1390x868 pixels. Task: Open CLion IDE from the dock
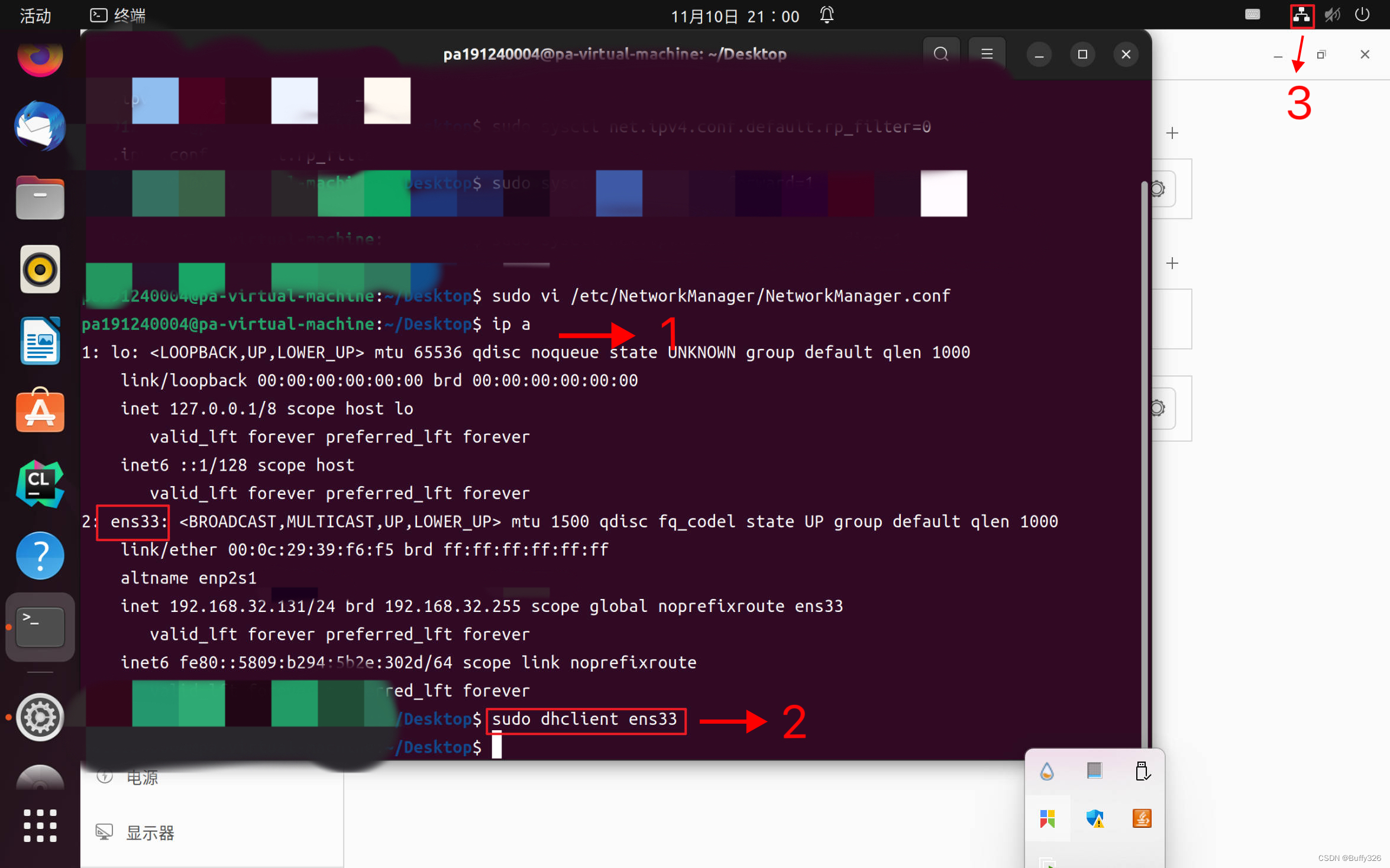tap(39, 483)
